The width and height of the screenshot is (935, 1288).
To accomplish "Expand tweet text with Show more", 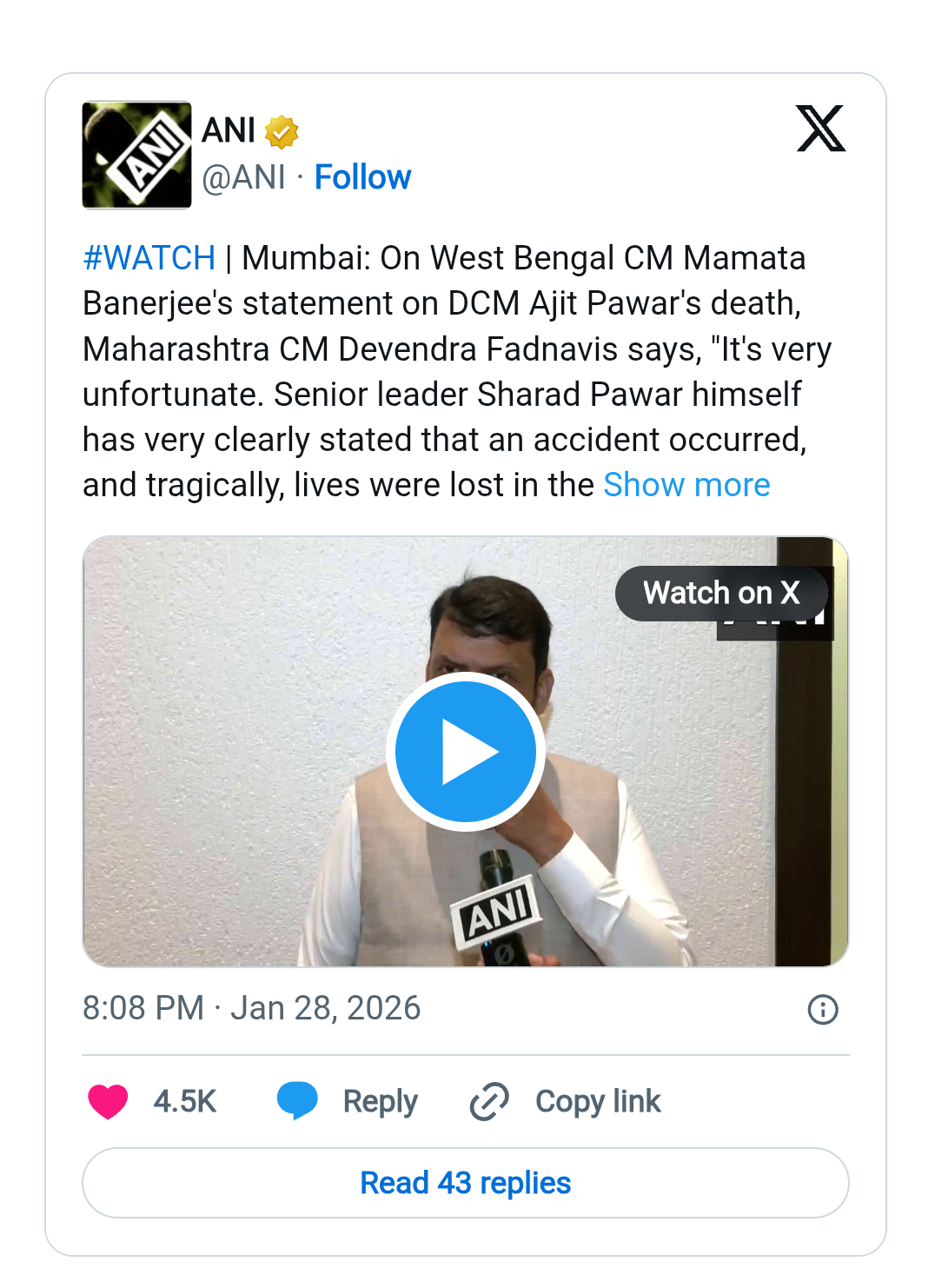I will pyautogui.click(x=686, y=485).
